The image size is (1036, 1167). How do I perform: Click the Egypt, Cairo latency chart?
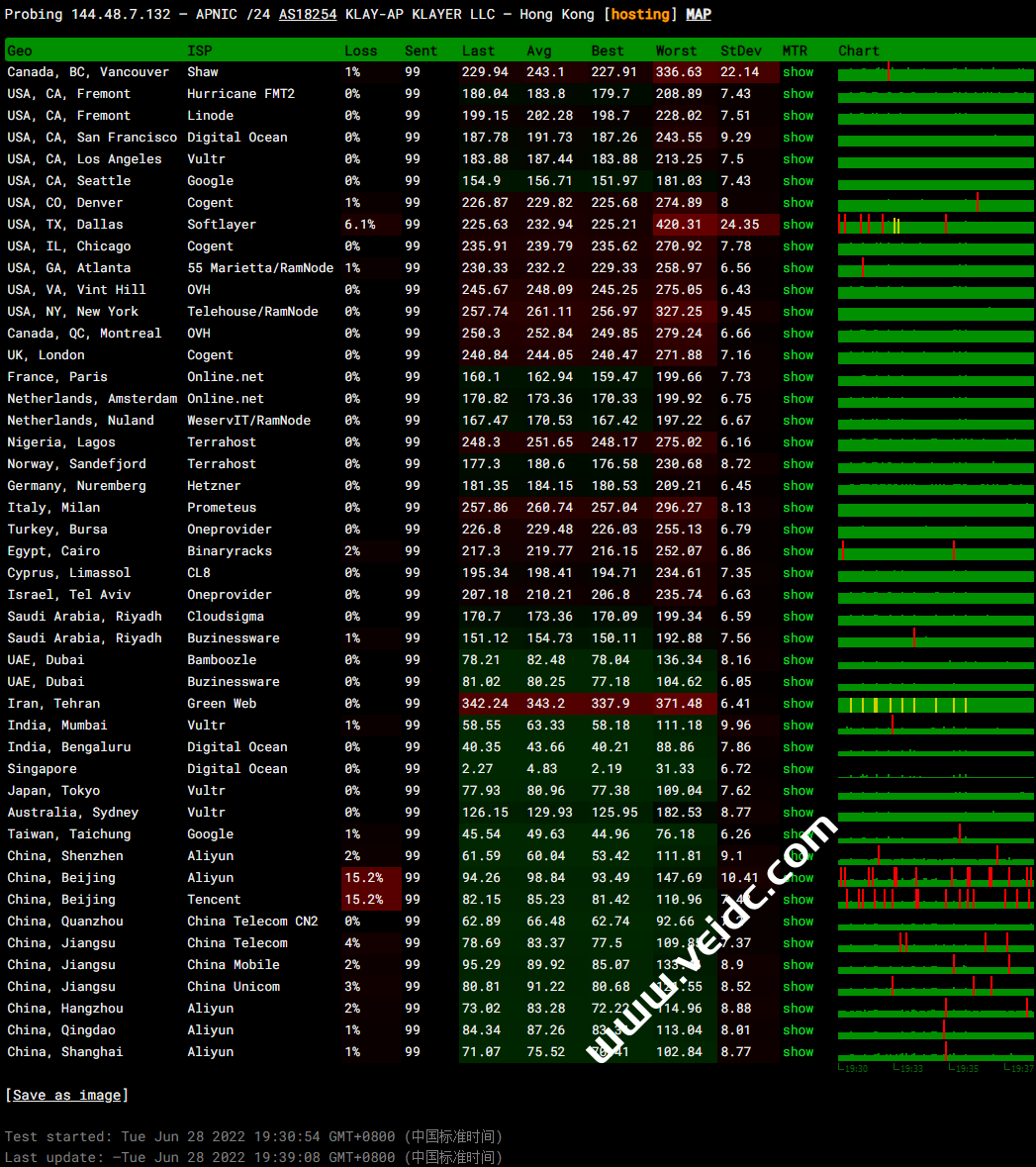(x=935, y=551)
